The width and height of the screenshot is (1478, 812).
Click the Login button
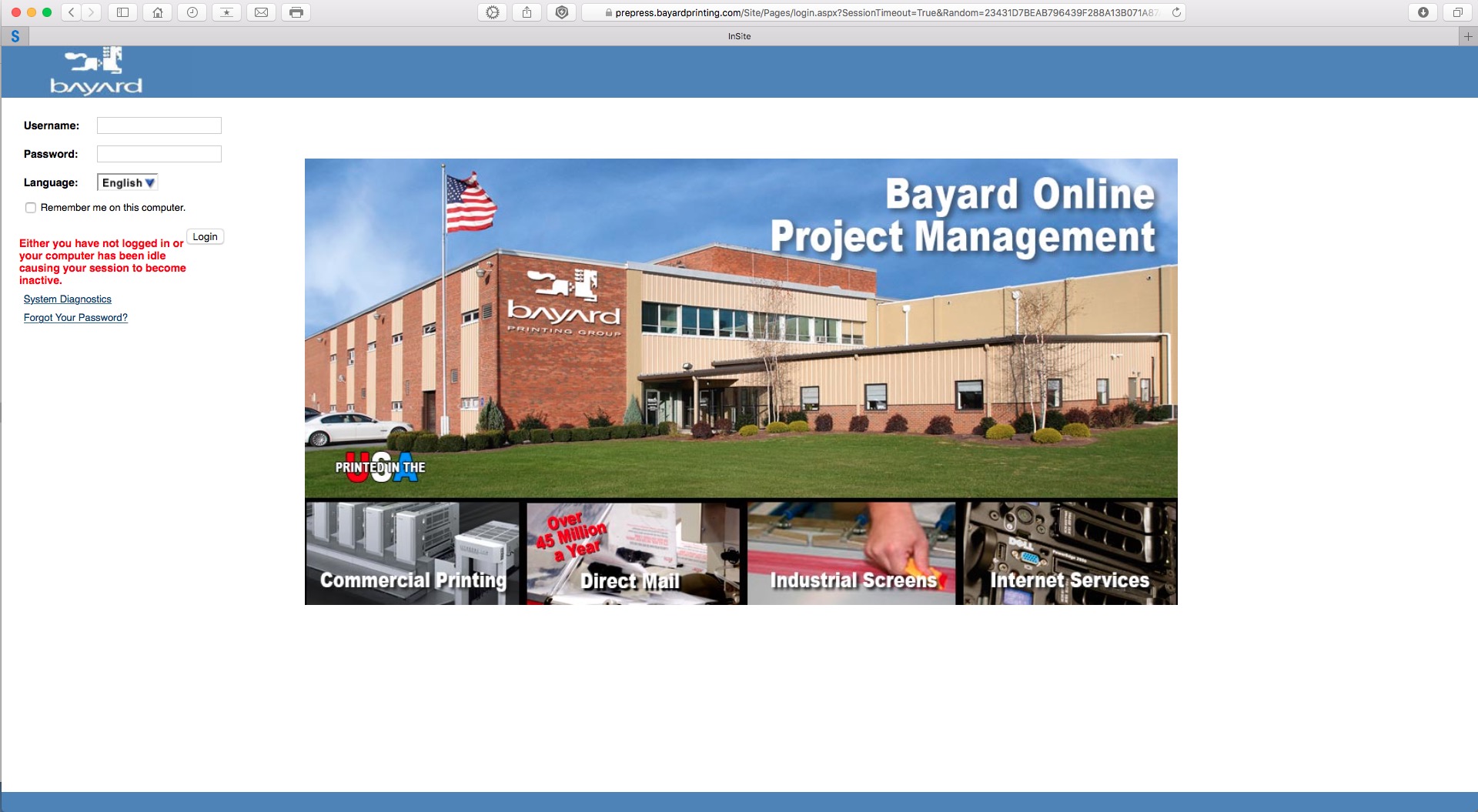click(x=205, y=236)
